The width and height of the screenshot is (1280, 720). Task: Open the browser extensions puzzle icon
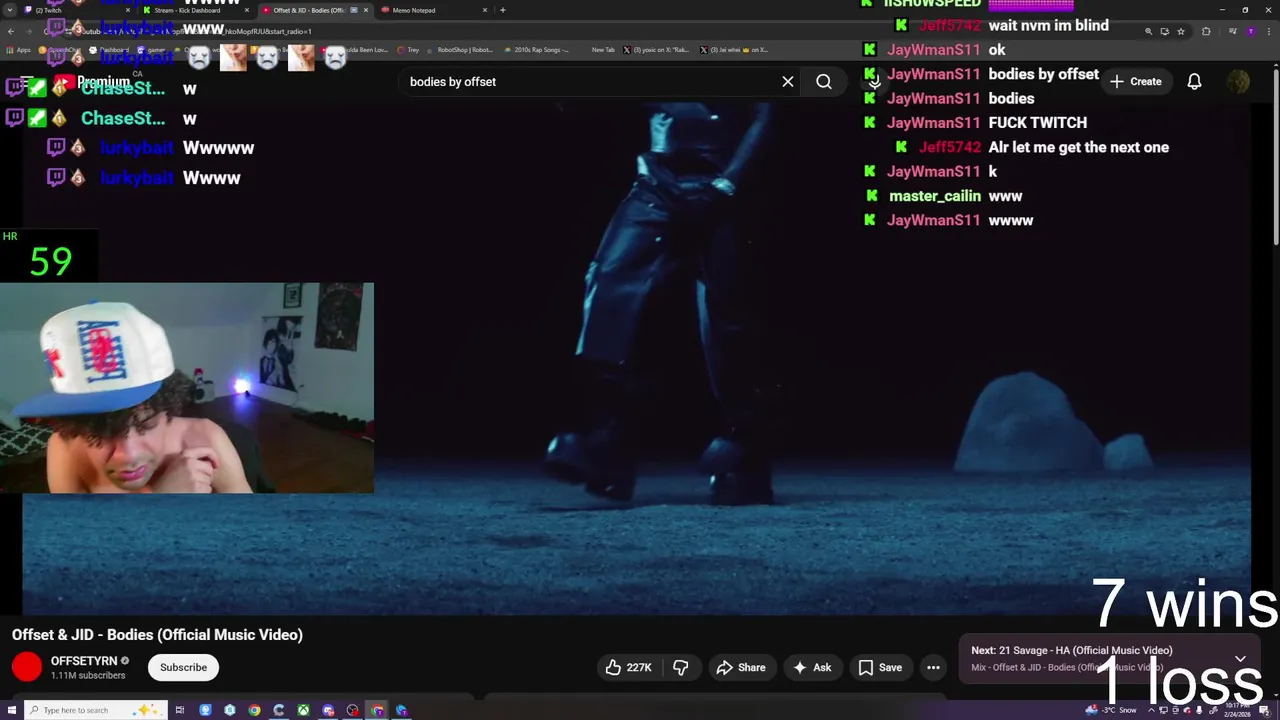pyautogui.click(x=1206, y=31)
